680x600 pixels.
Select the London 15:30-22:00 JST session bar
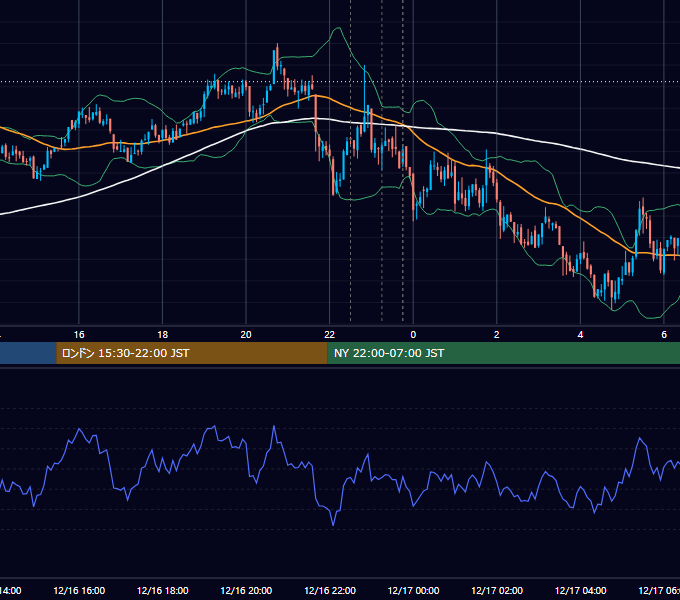[x=192, y=353]
